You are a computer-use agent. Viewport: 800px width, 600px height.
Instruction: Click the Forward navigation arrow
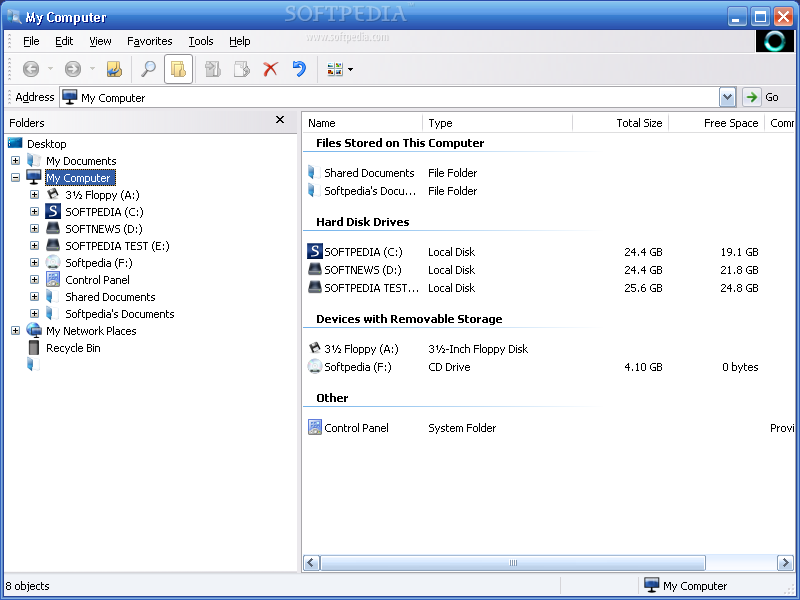click(73, 69)
